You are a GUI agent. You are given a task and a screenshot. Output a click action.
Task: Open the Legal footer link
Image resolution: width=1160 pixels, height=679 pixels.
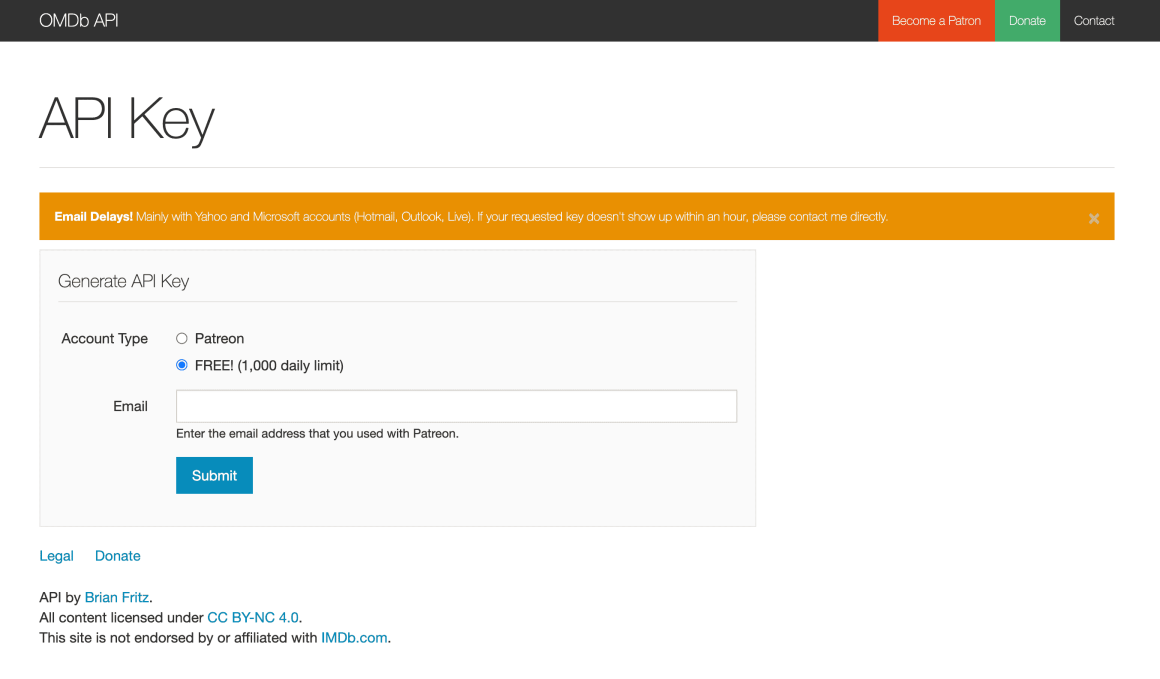coord(56,556)
